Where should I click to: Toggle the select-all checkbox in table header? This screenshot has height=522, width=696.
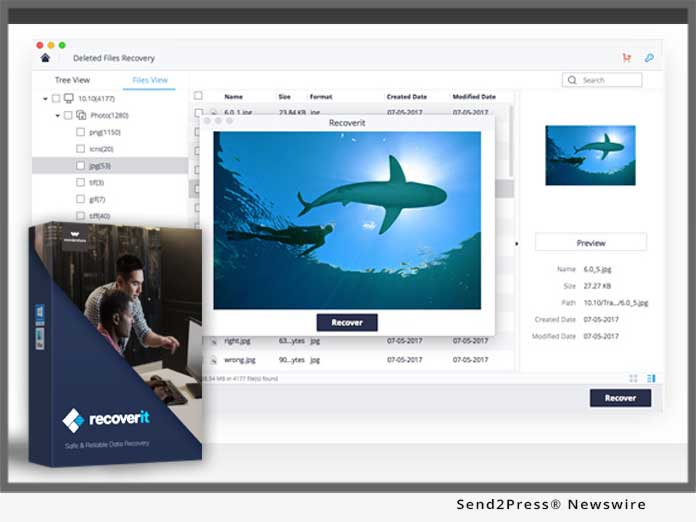pos(198,96)
